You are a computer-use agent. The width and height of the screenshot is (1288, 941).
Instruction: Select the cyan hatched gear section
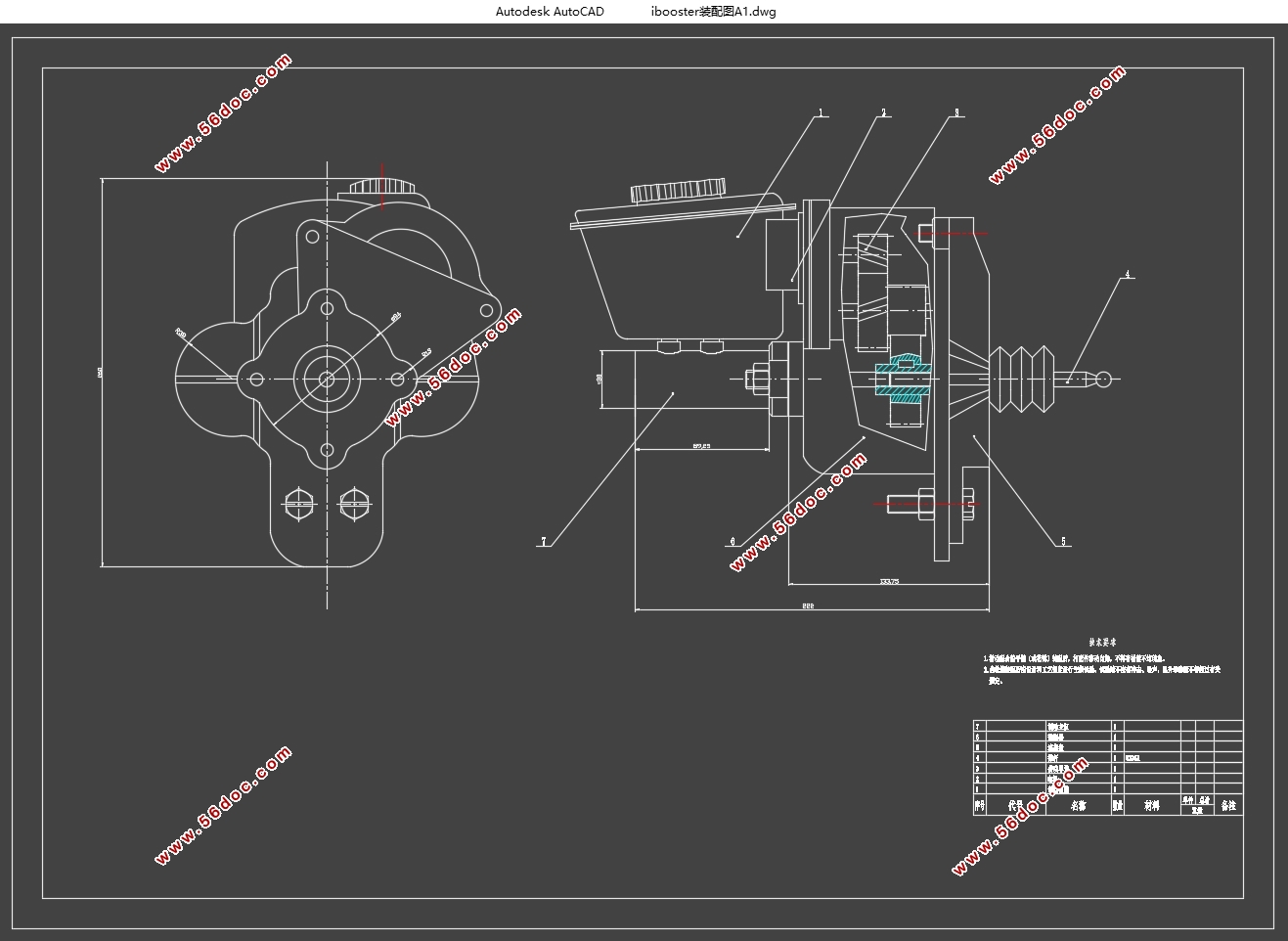coord(904,380)
